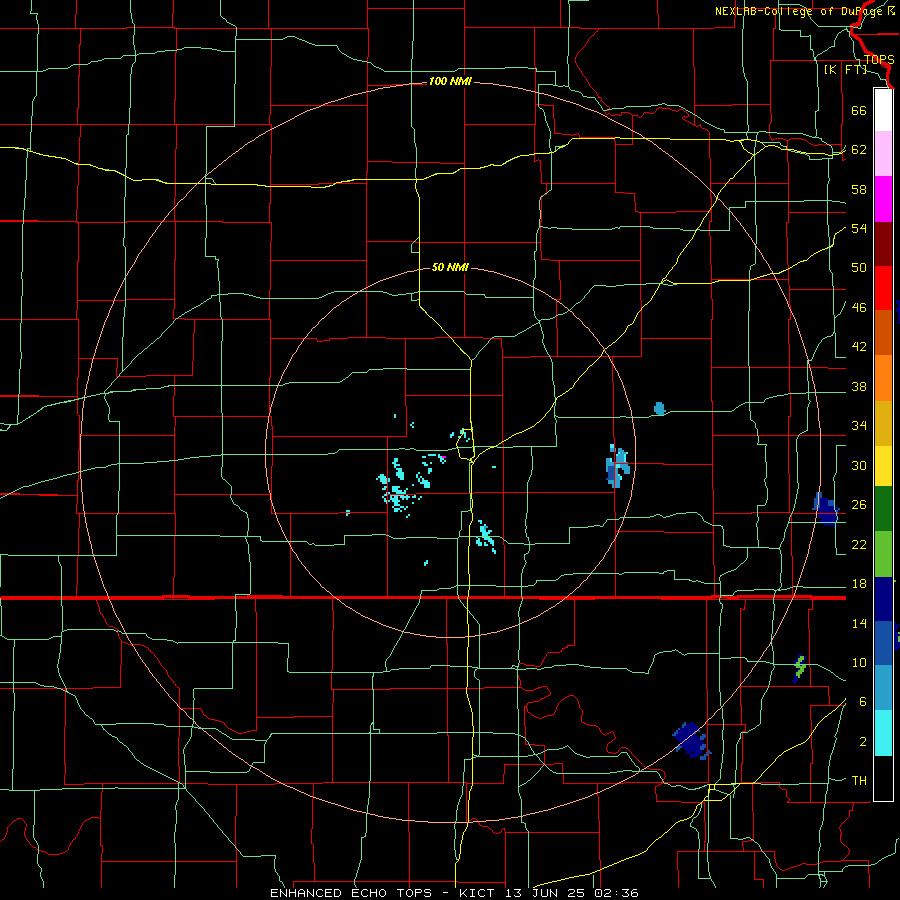The height and width of the screenshot is (900, 900).
Task: Click the gold 34 kft legend swatch
Action: point(883,422)
